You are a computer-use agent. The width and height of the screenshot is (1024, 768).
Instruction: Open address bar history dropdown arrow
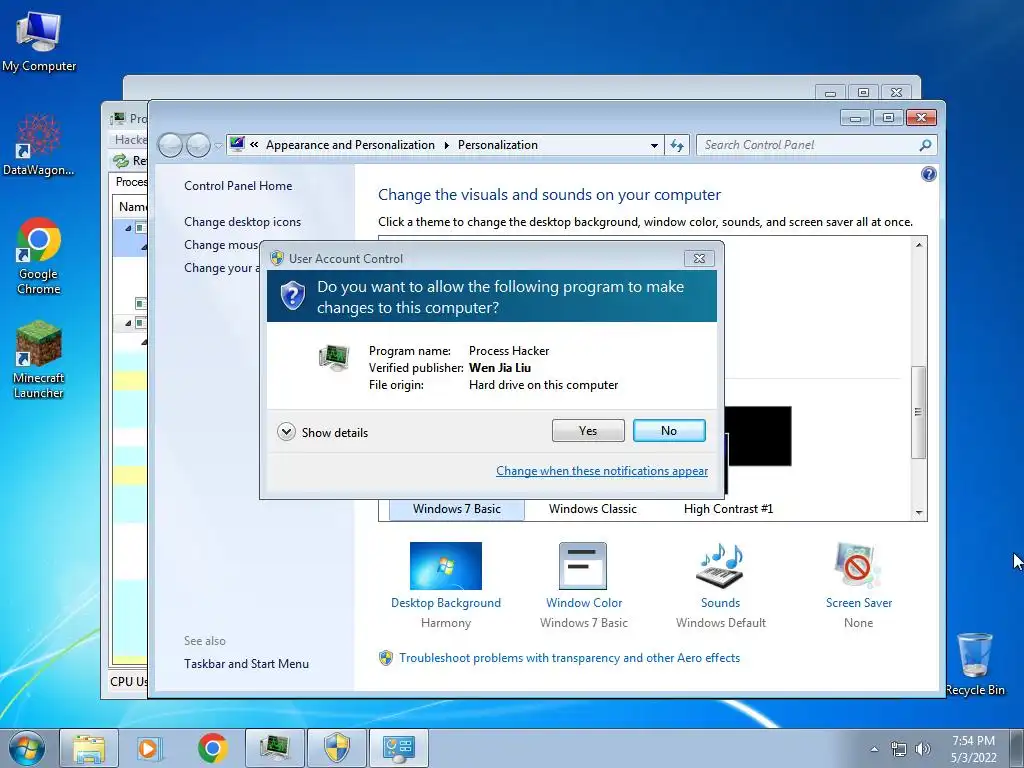point(654,146)
